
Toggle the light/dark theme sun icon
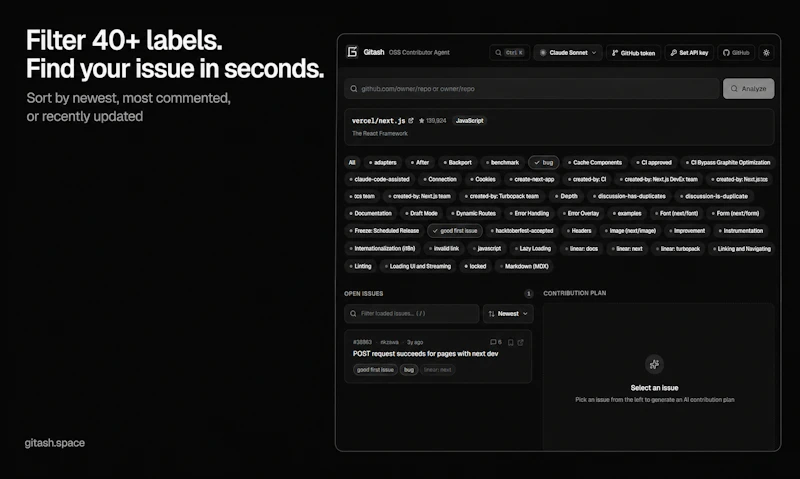point(766,53)
